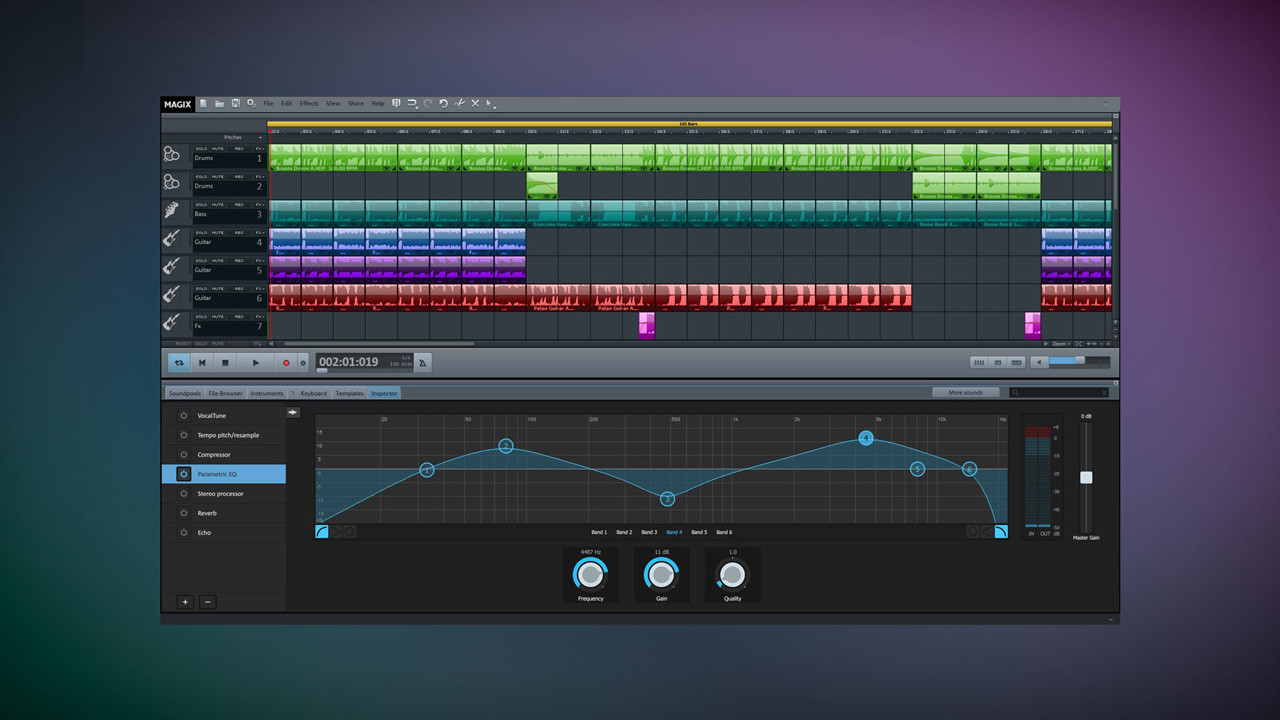Select the scissors split tool
This screenshot has width=1280, height=720.
[460, 103]
